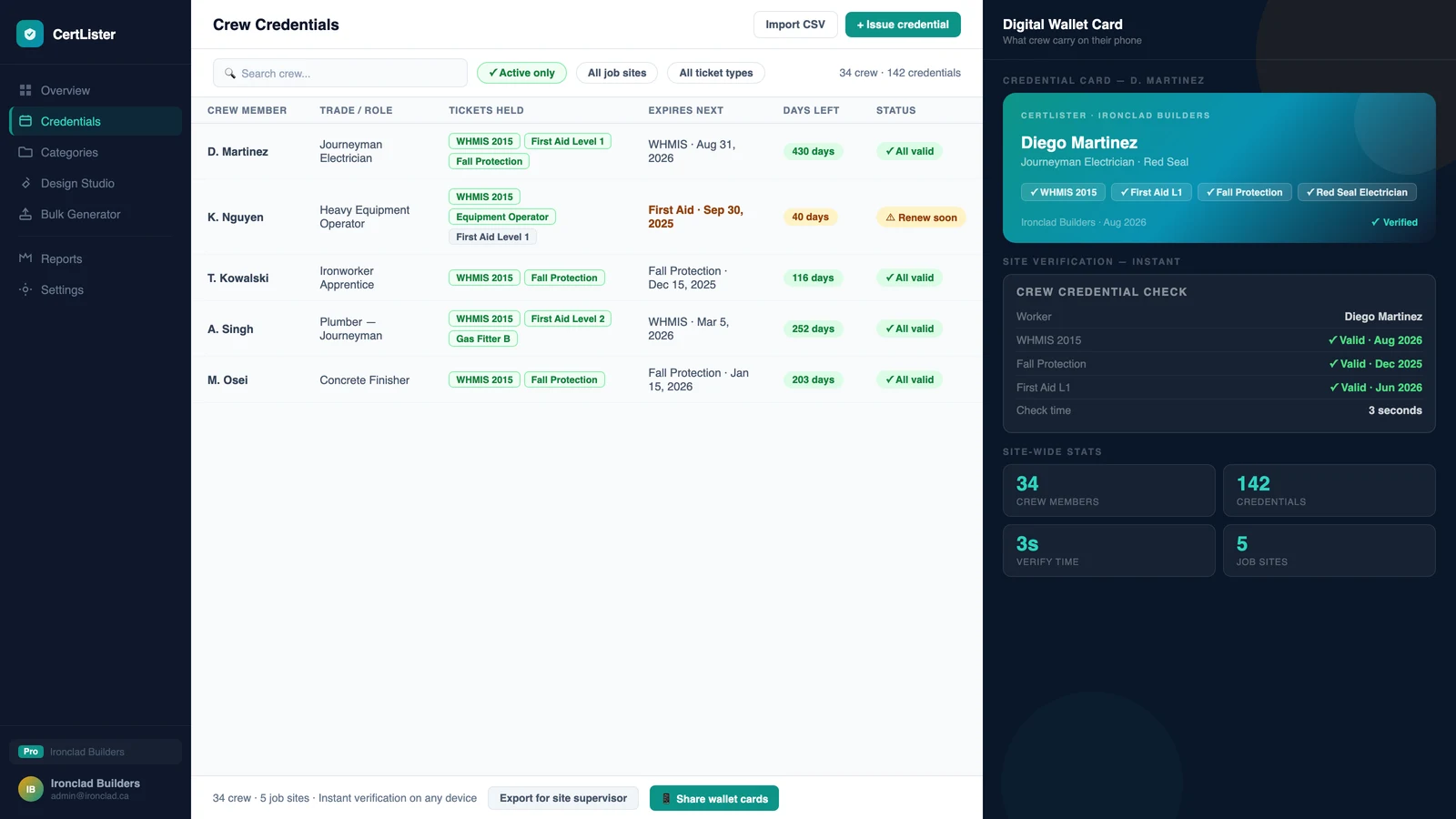
Task: Open Settings via its gear icon
Action: coord(25,289)
